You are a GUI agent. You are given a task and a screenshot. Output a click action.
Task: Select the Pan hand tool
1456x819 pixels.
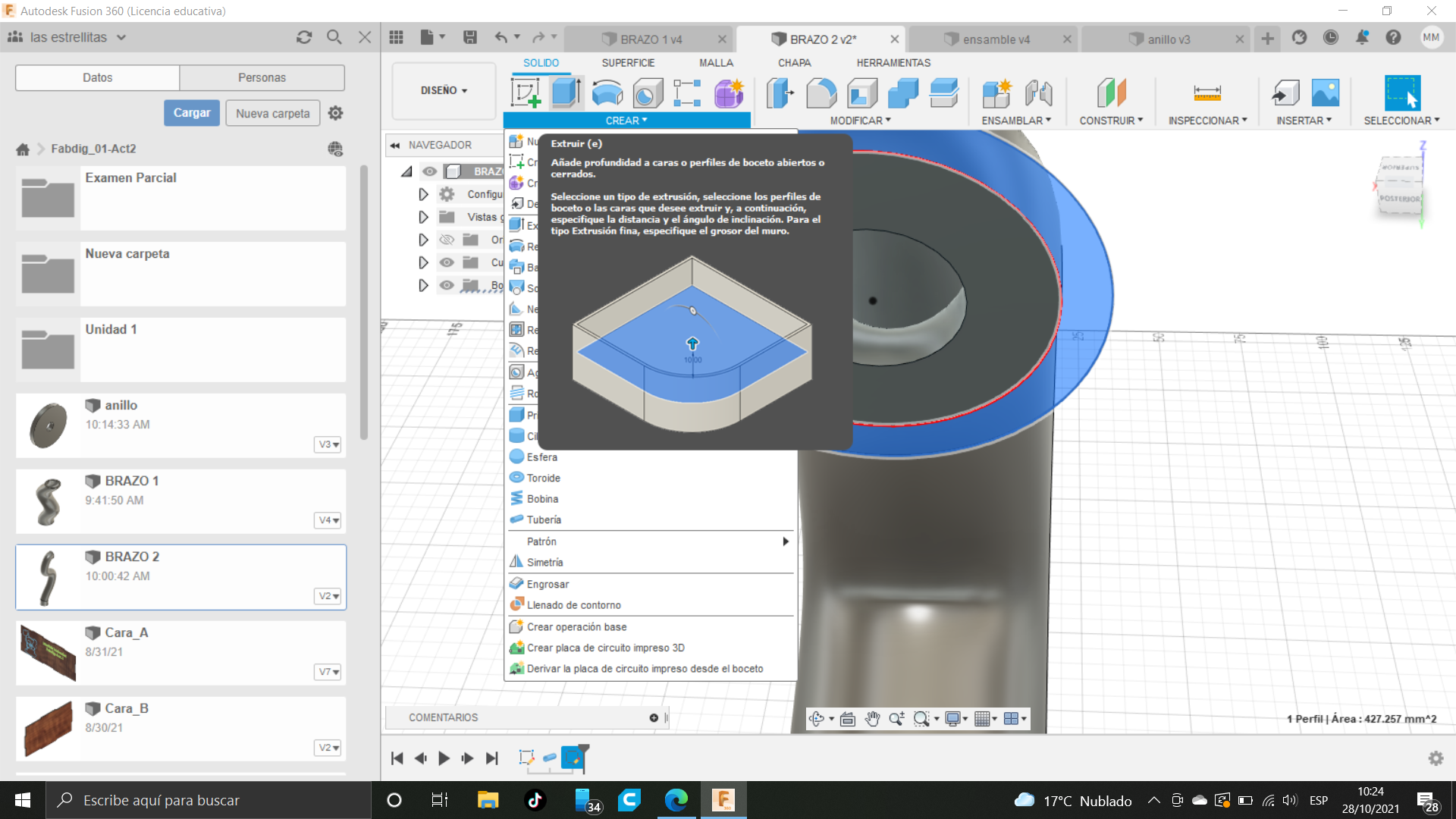[872, 719]
